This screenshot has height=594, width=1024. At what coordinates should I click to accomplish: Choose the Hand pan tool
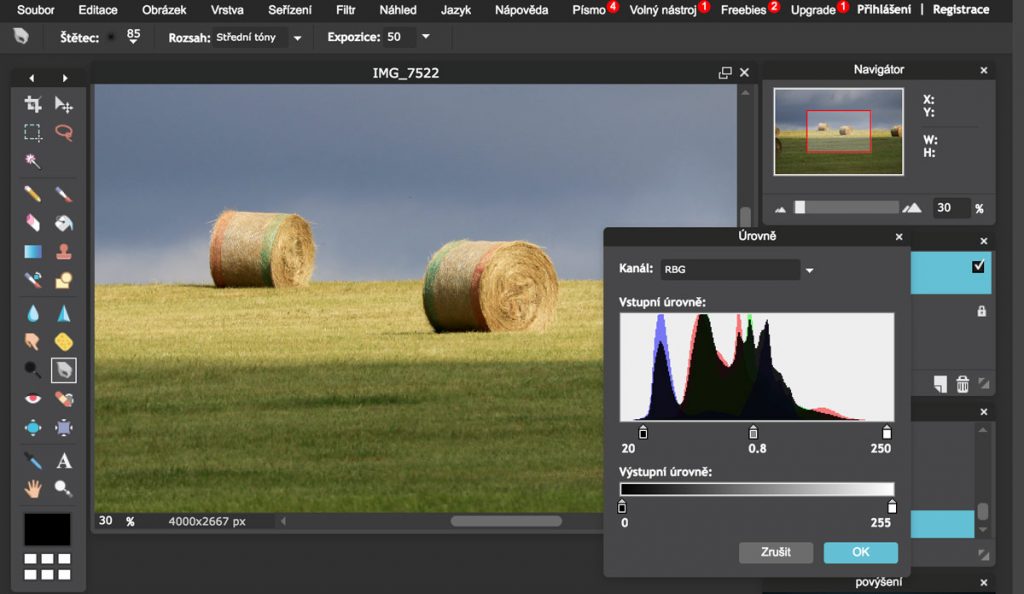tap(33, 489)
